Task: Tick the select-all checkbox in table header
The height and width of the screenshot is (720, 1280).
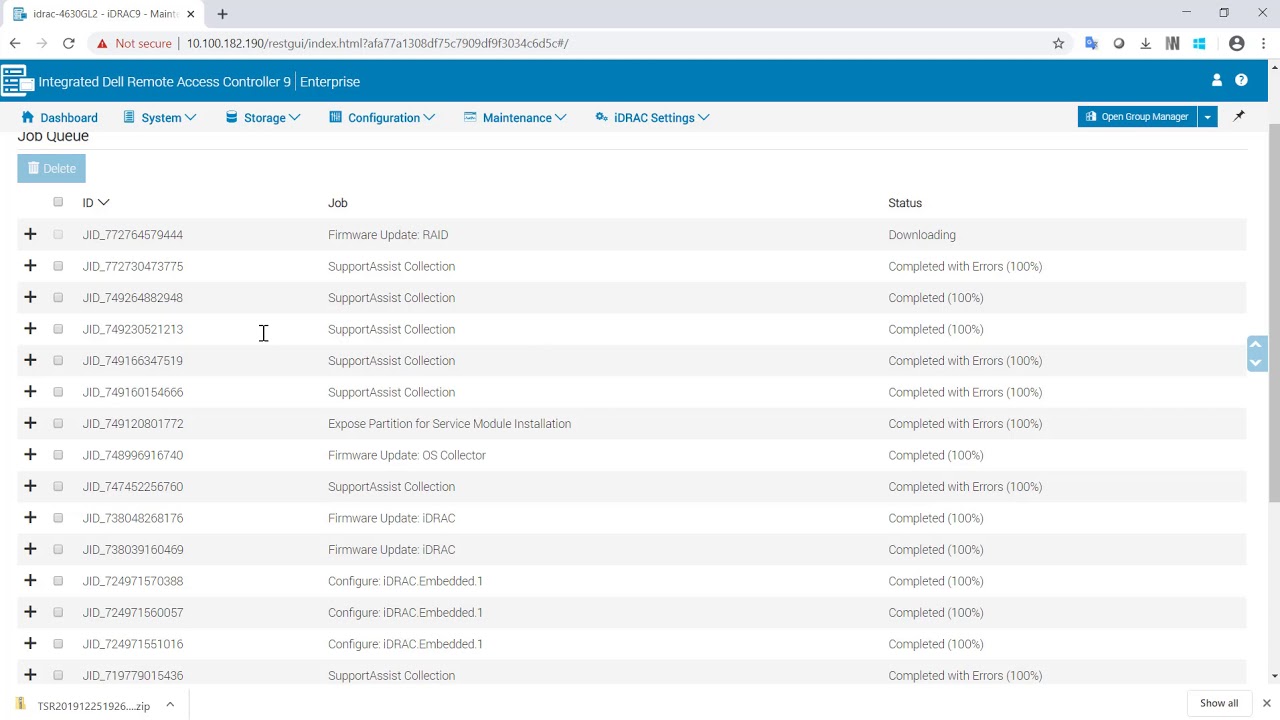Action: pos(58,202)
